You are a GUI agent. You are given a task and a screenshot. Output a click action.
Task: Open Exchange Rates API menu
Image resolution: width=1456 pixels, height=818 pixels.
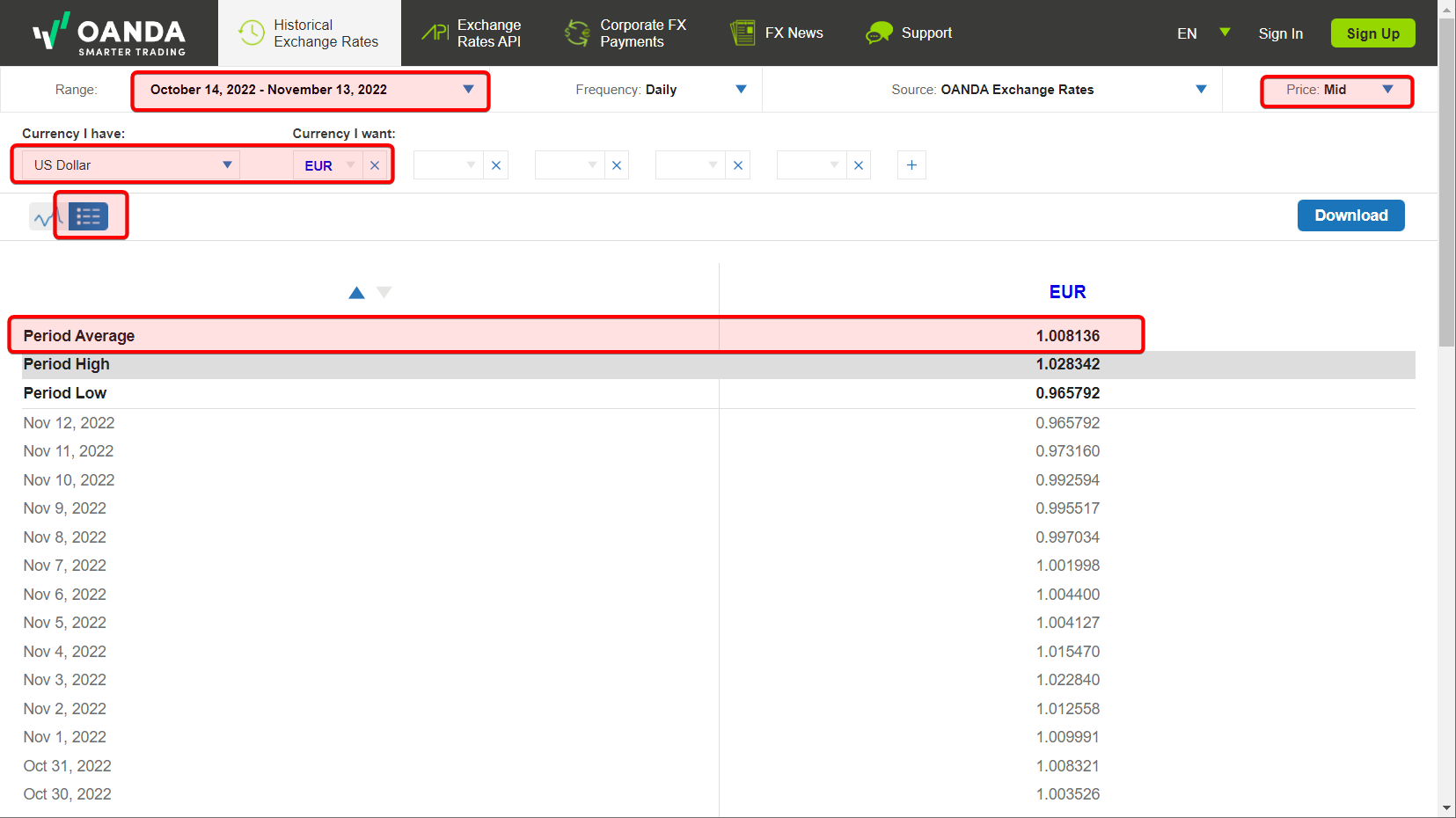pos(472,33)
